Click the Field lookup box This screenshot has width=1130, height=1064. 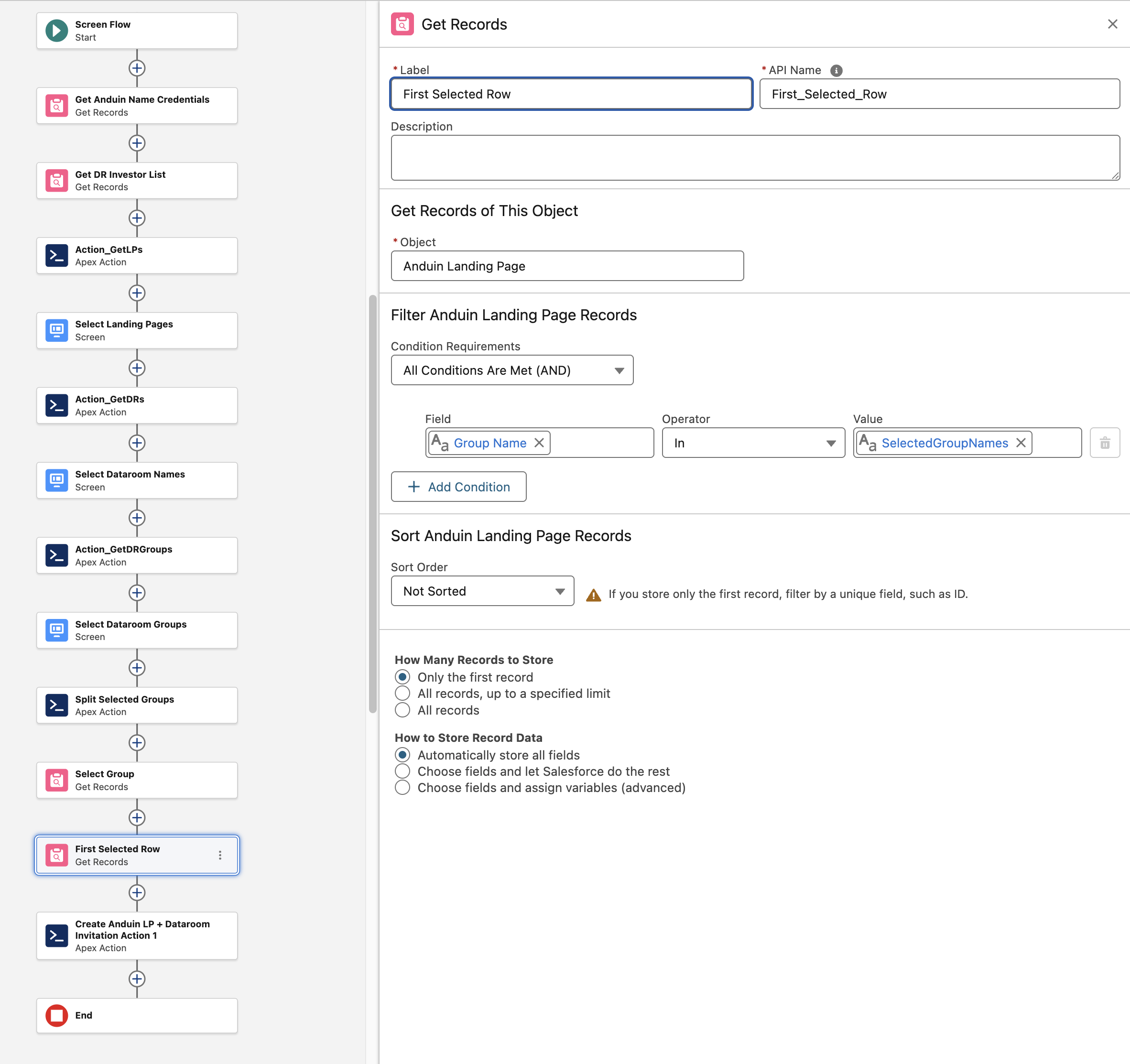(x=539, y=443)
